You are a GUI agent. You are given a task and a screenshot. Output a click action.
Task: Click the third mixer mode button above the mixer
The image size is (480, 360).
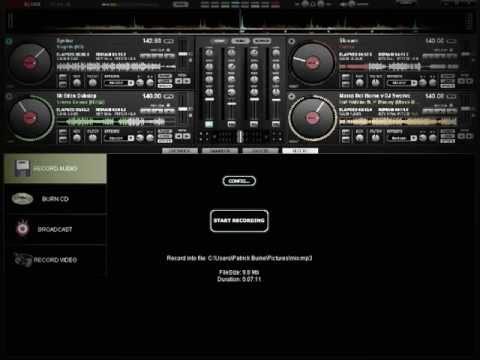(x=262, y=41)
